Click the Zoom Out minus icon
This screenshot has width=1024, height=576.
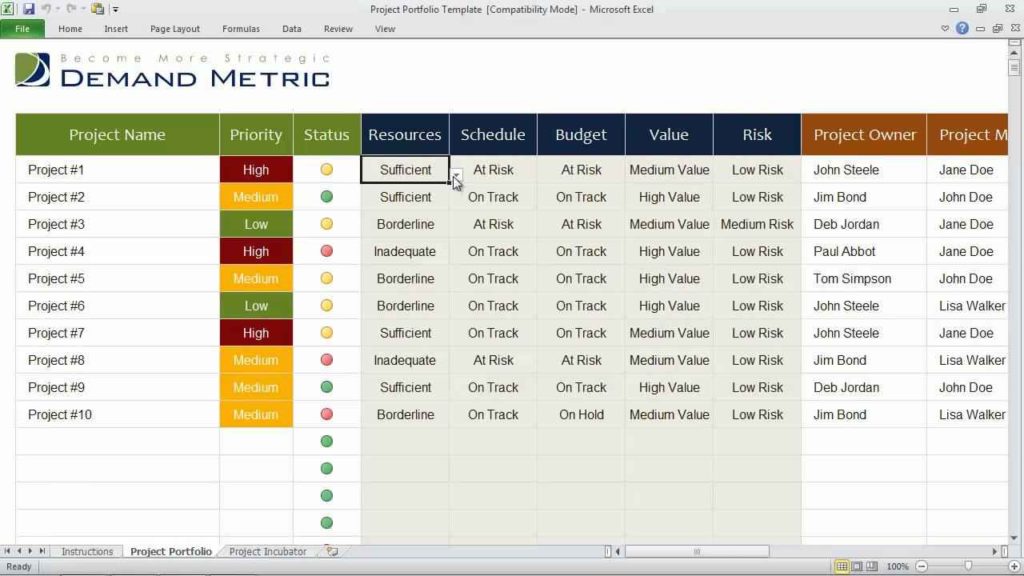(x=921, y=565)
